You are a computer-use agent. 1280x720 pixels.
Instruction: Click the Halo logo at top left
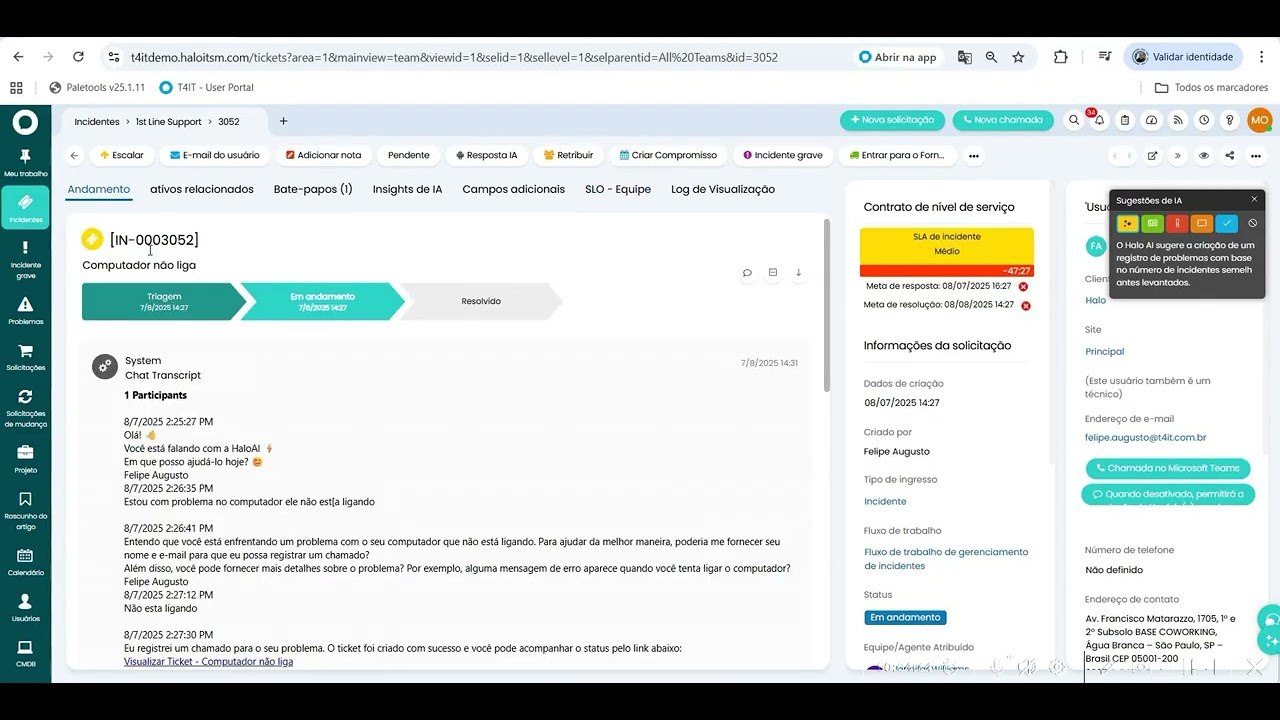pos(25,123)
